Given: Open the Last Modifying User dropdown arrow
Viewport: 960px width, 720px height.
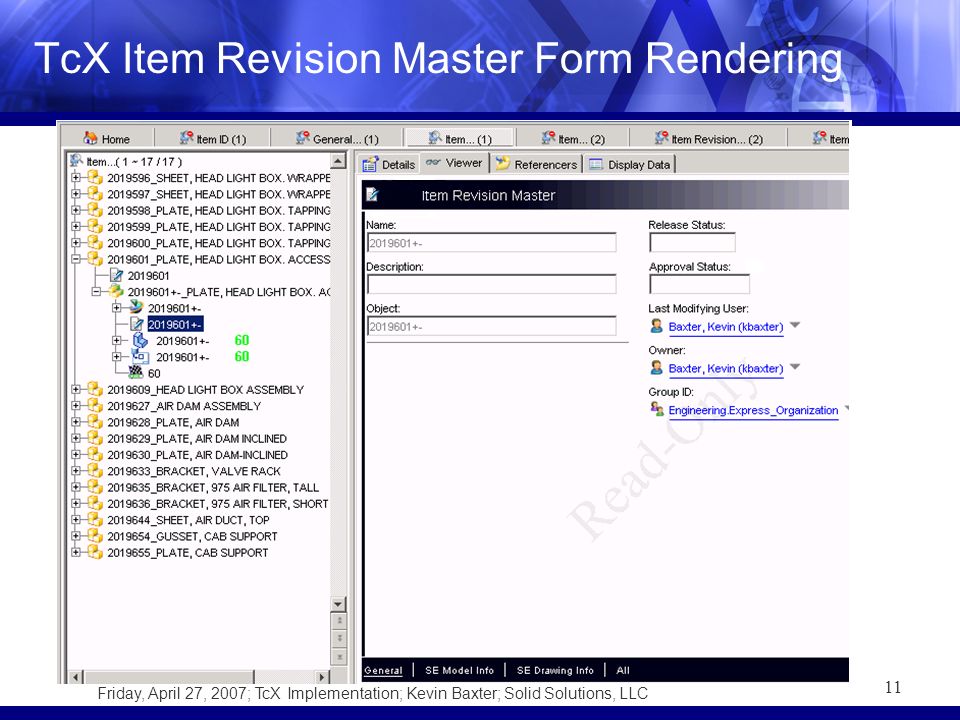Looking at the screenshot, I should coord(795,325).
